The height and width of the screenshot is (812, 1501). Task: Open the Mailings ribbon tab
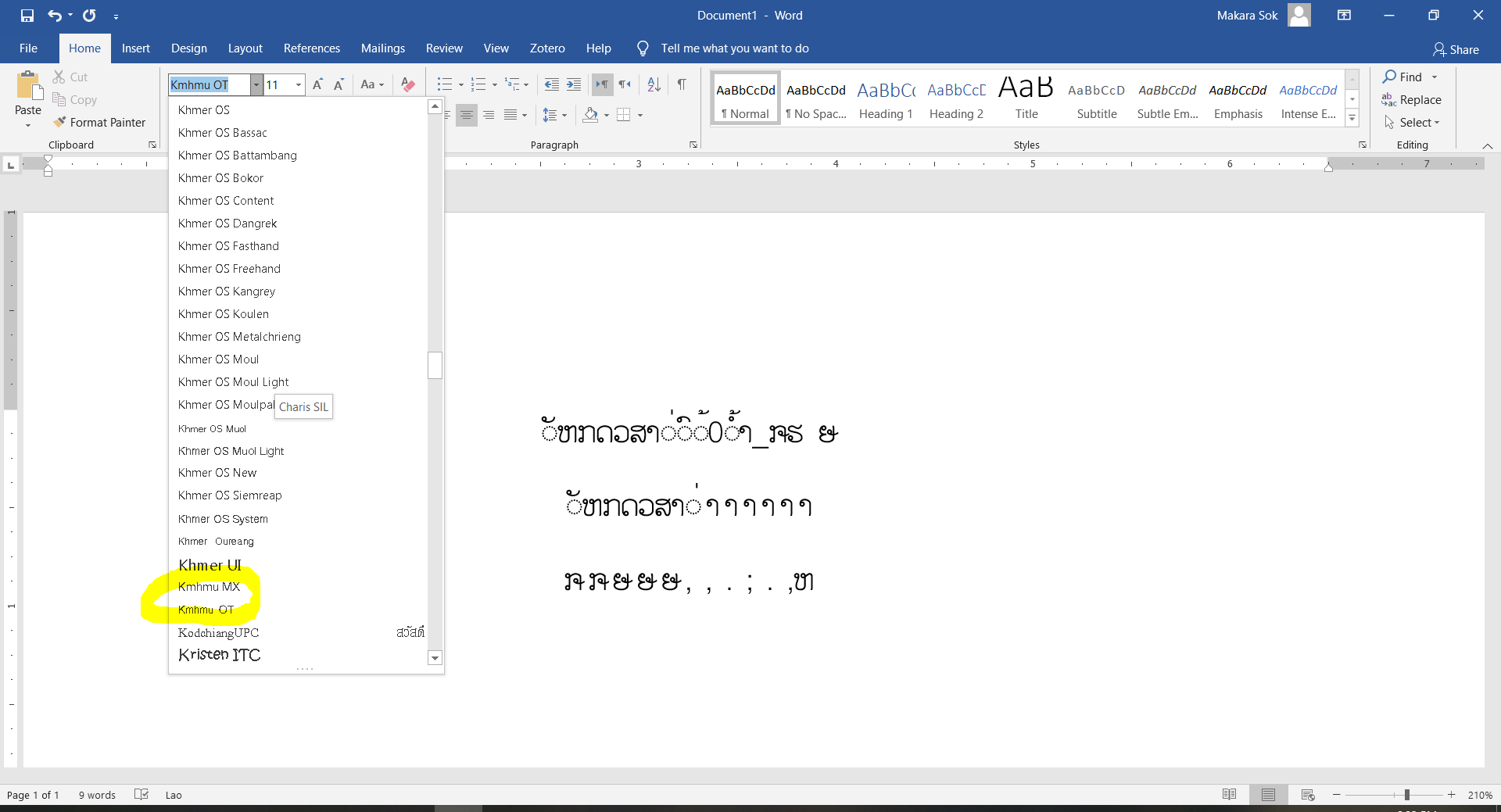coord(382,48)
